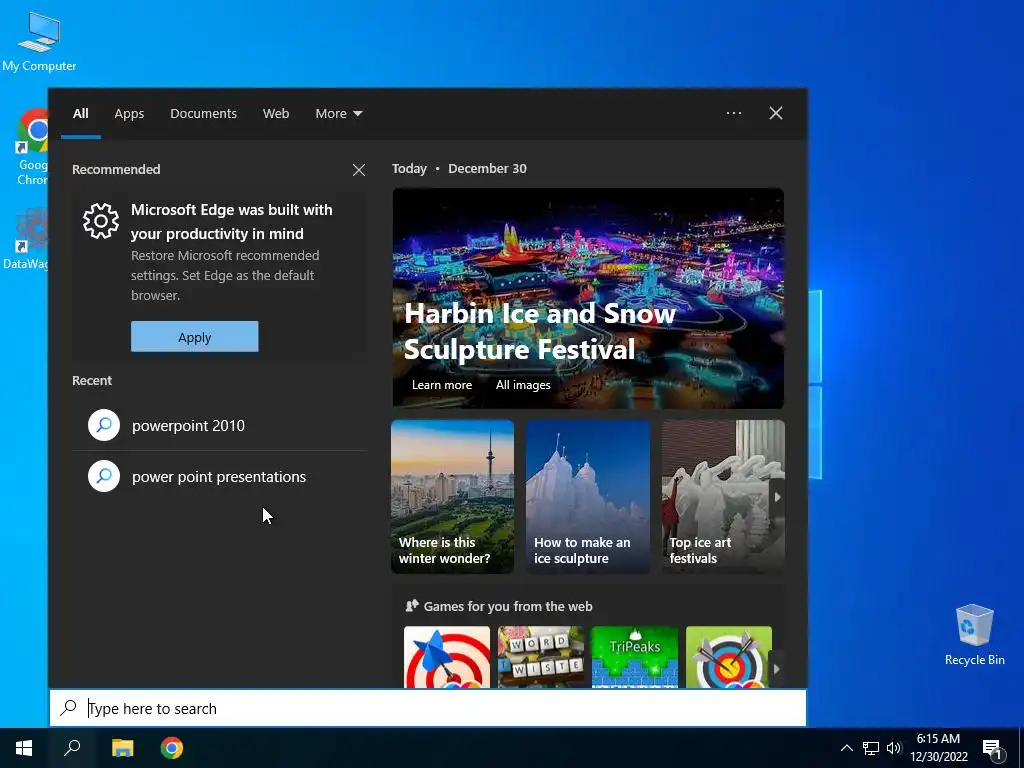Open the DataWag desktop shortcut
Image resolution: width=1024 pixels, height=768 pixels.
27,238
